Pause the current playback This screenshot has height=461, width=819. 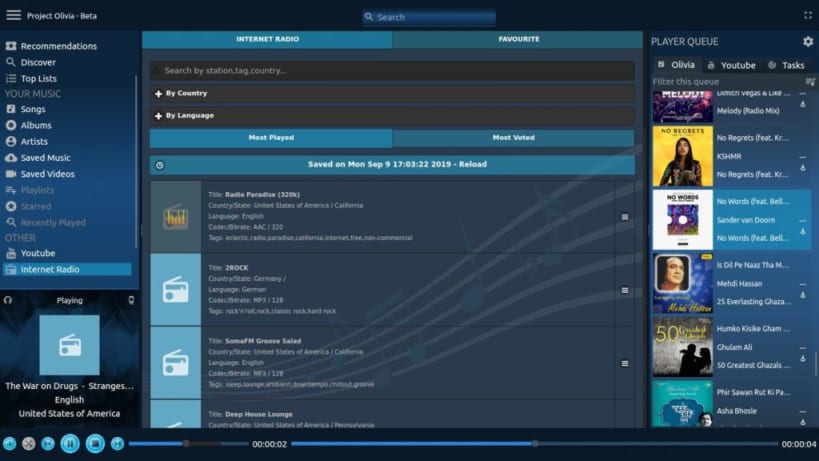click(70, 443)
